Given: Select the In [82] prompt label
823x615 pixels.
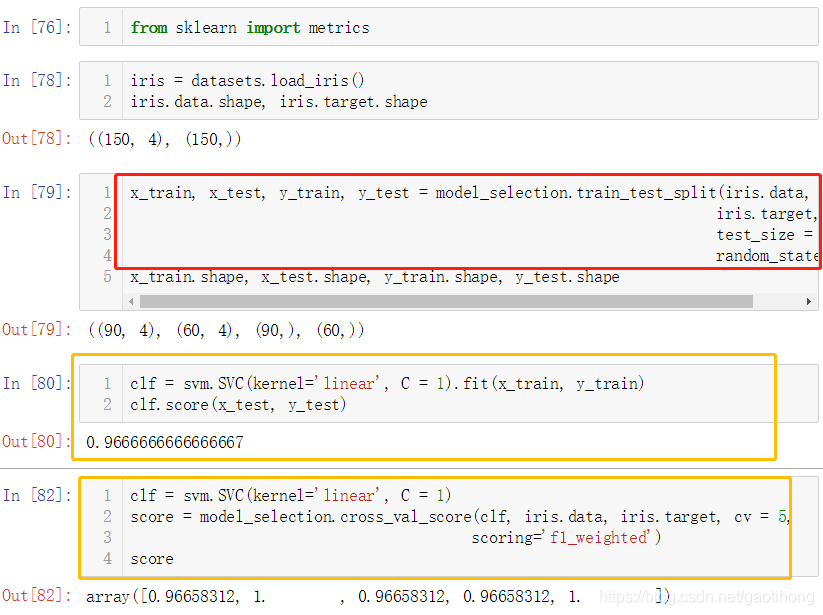Looking at the screenshot, I should 37,495.
